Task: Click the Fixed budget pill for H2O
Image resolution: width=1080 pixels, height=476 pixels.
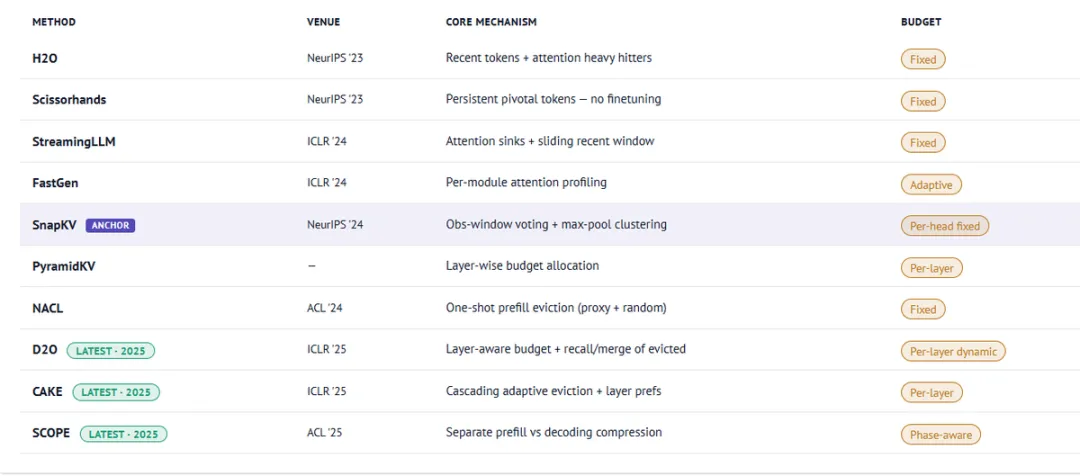Action: click(922, 60)
